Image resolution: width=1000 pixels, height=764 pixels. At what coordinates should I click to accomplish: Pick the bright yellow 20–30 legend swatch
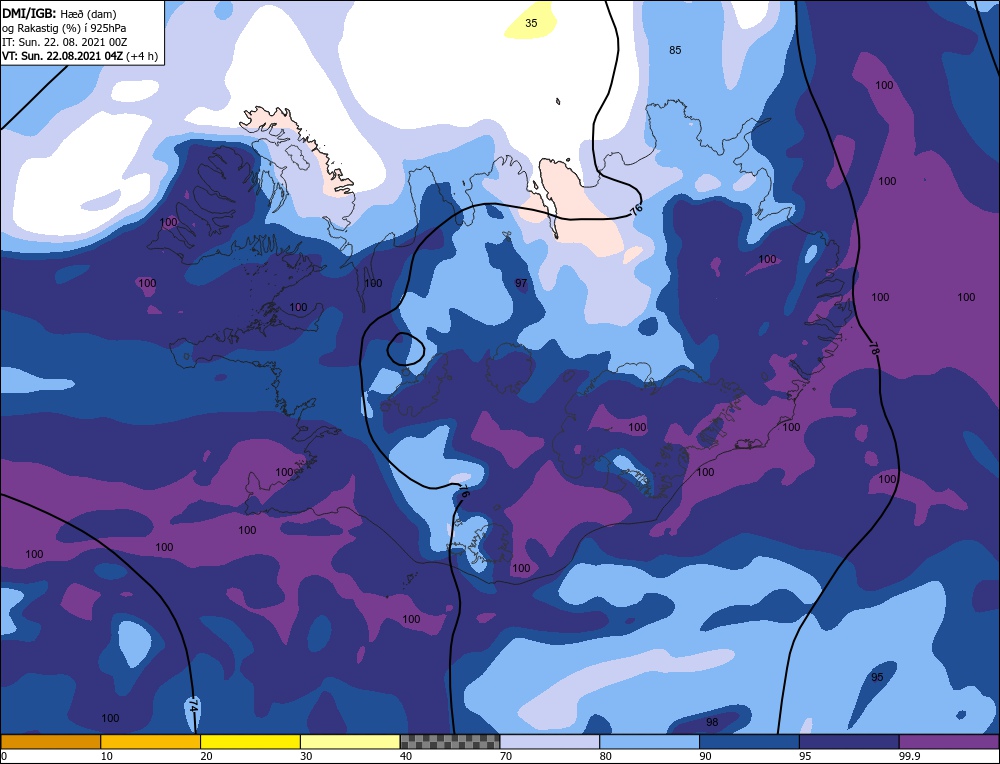[250, 741]
